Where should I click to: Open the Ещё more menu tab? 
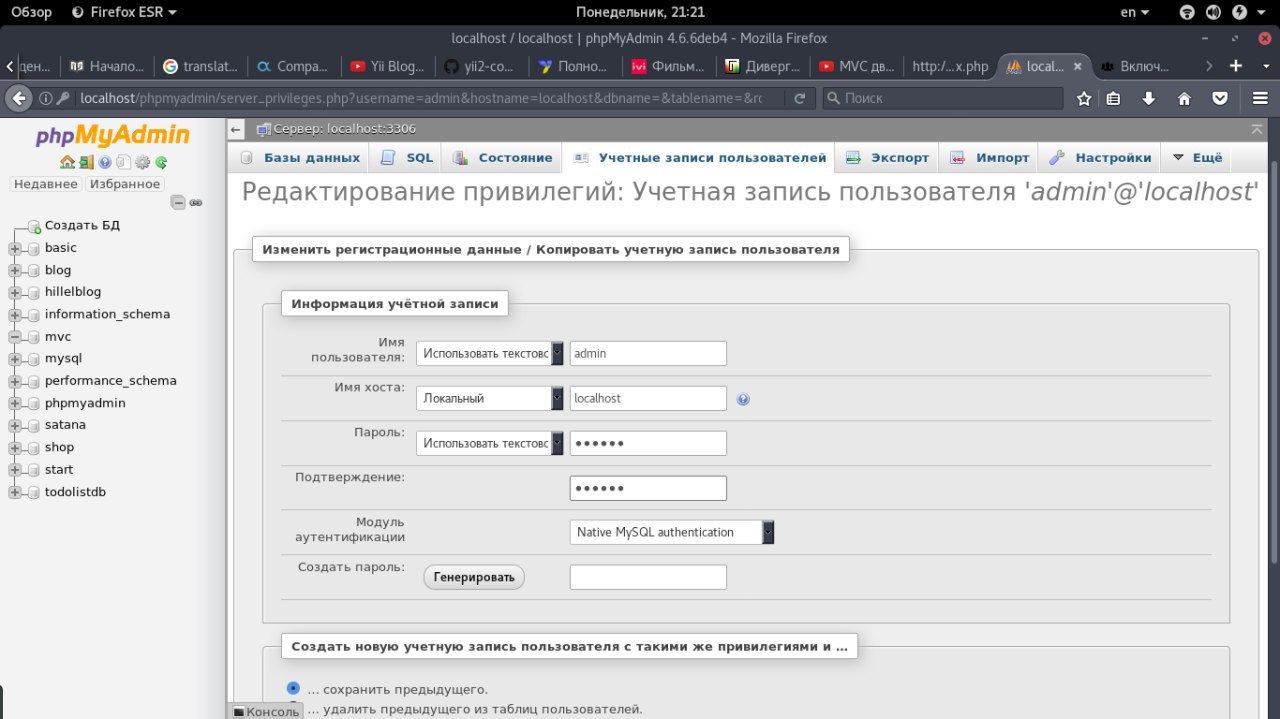click(x=1197, y=158)
